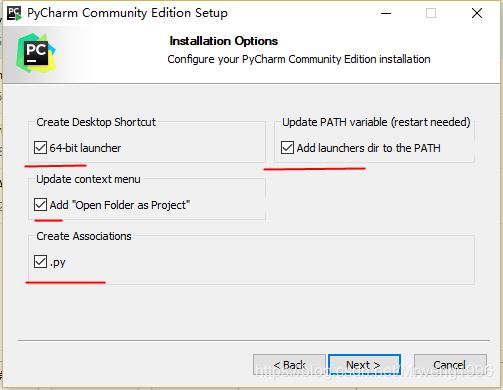Screen dimensions: 503x390
Task: Abort installation with the Cancel button
Action: click(x=450, y=365)
